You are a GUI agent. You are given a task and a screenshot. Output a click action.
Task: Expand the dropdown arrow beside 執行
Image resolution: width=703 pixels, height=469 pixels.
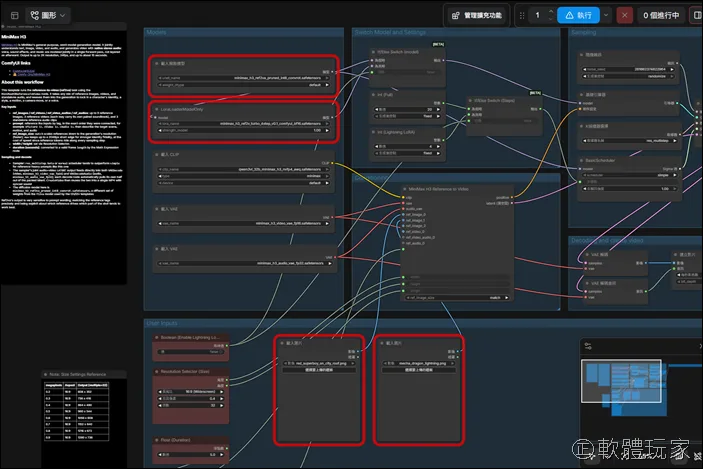pyautogui.click(x=606, y=15)
